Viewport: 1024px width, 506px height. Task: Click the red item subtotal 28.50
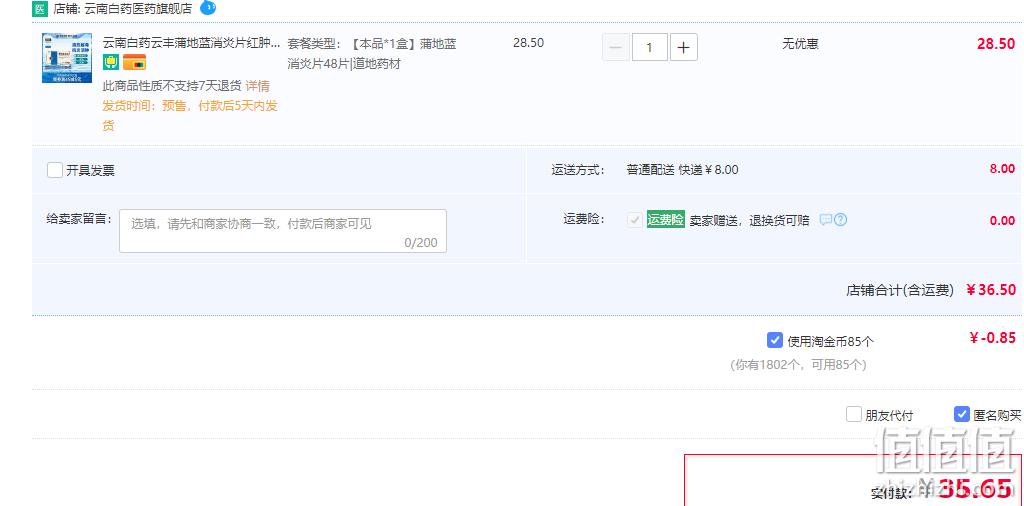(x=996, y=44)
